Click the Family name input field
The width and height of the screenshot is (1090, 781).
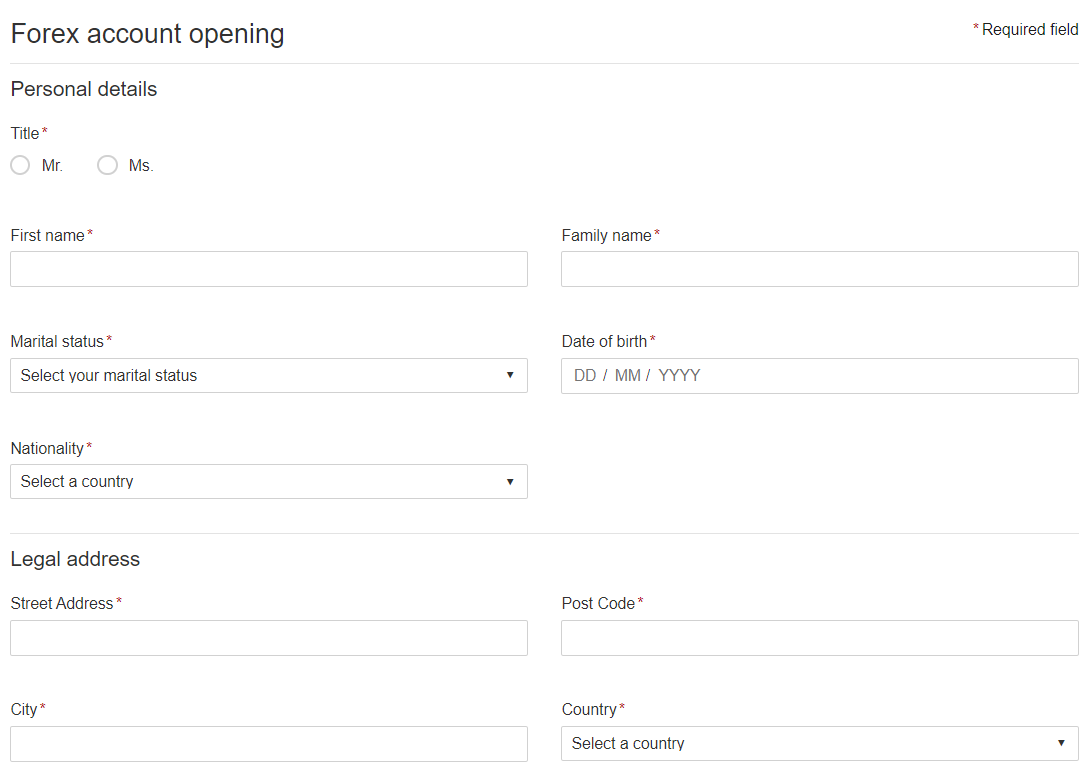click(820, 269)
